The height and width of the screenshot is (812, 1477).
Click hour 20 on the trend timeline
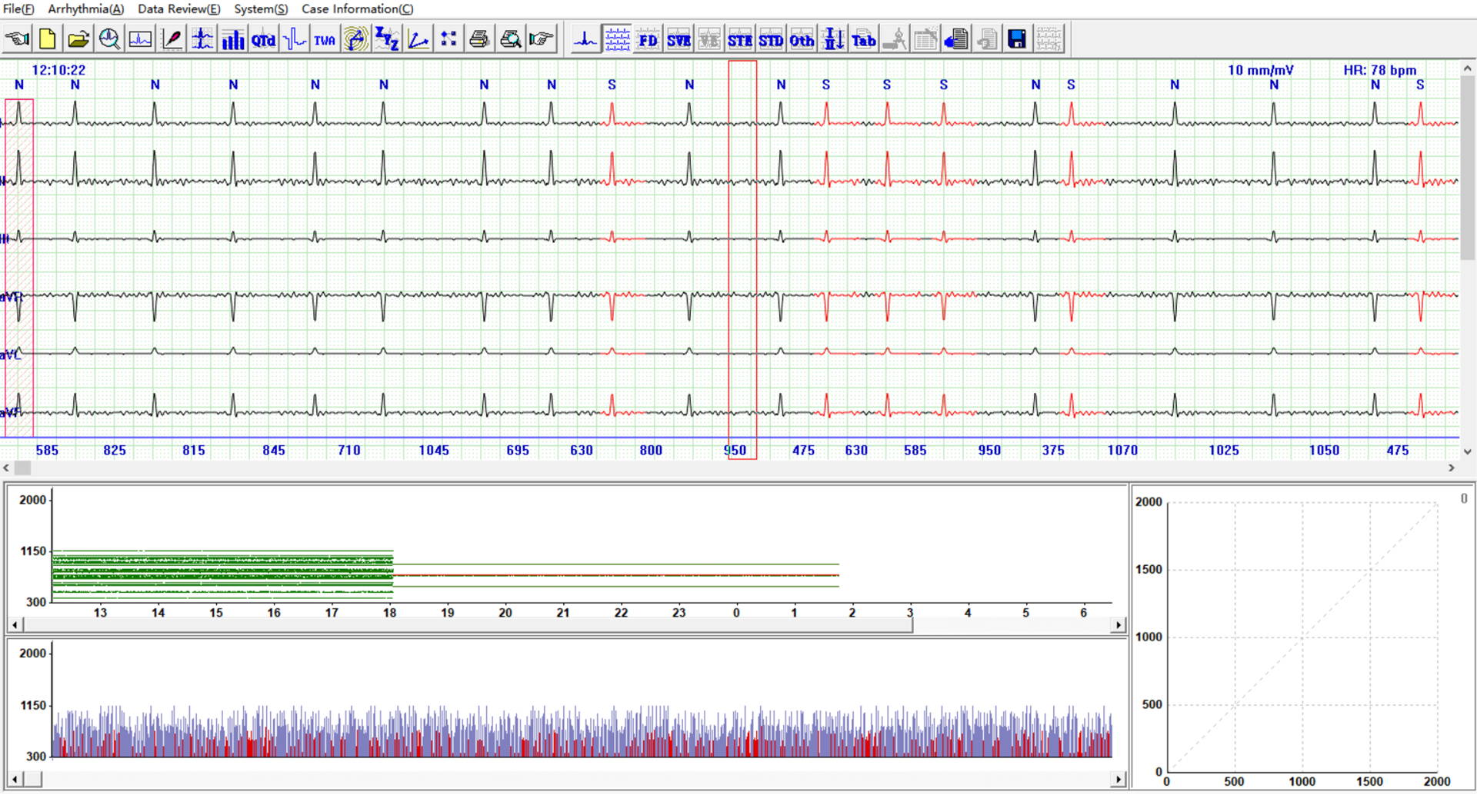[x=505, y=613]
